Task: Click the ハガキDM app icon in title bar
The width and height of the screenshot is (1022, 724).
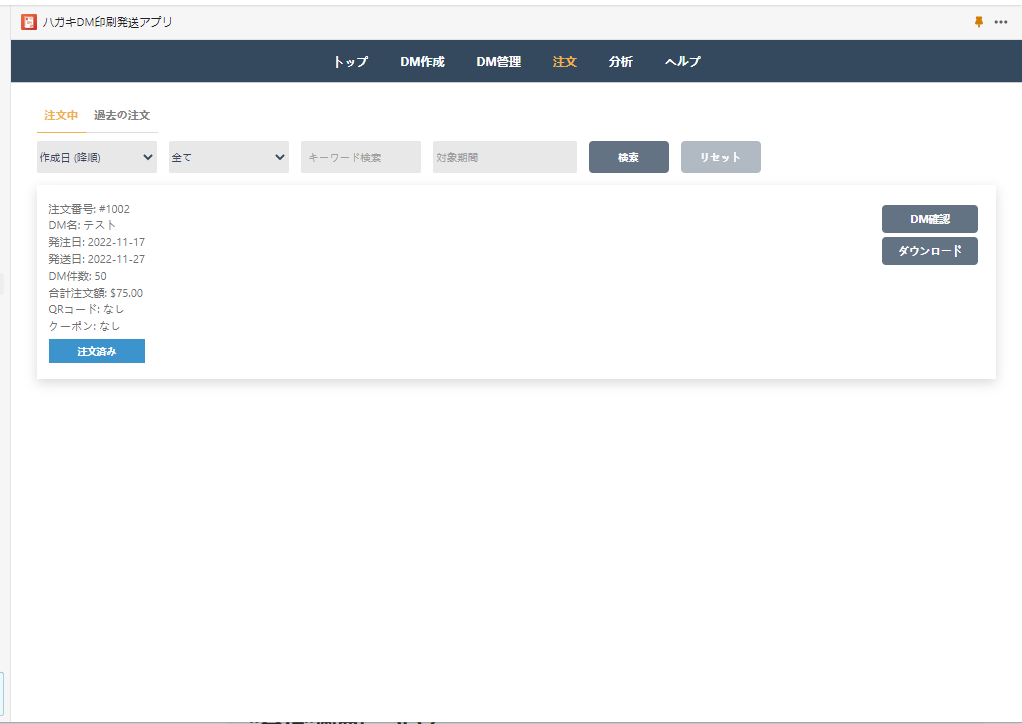Action: coord(29,22)
